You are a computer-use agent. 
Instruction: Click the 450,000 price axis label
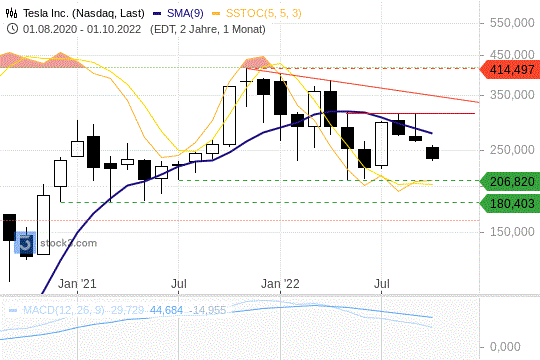(512, 54)
